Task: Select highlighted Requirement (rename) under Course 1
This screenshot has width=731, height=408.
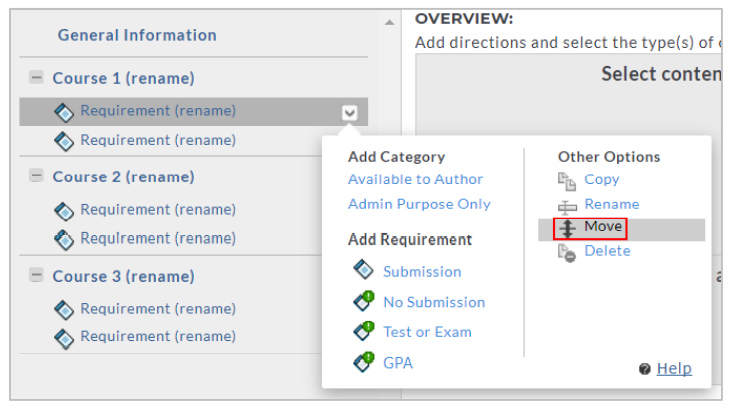Action: (x=158, y=111)
